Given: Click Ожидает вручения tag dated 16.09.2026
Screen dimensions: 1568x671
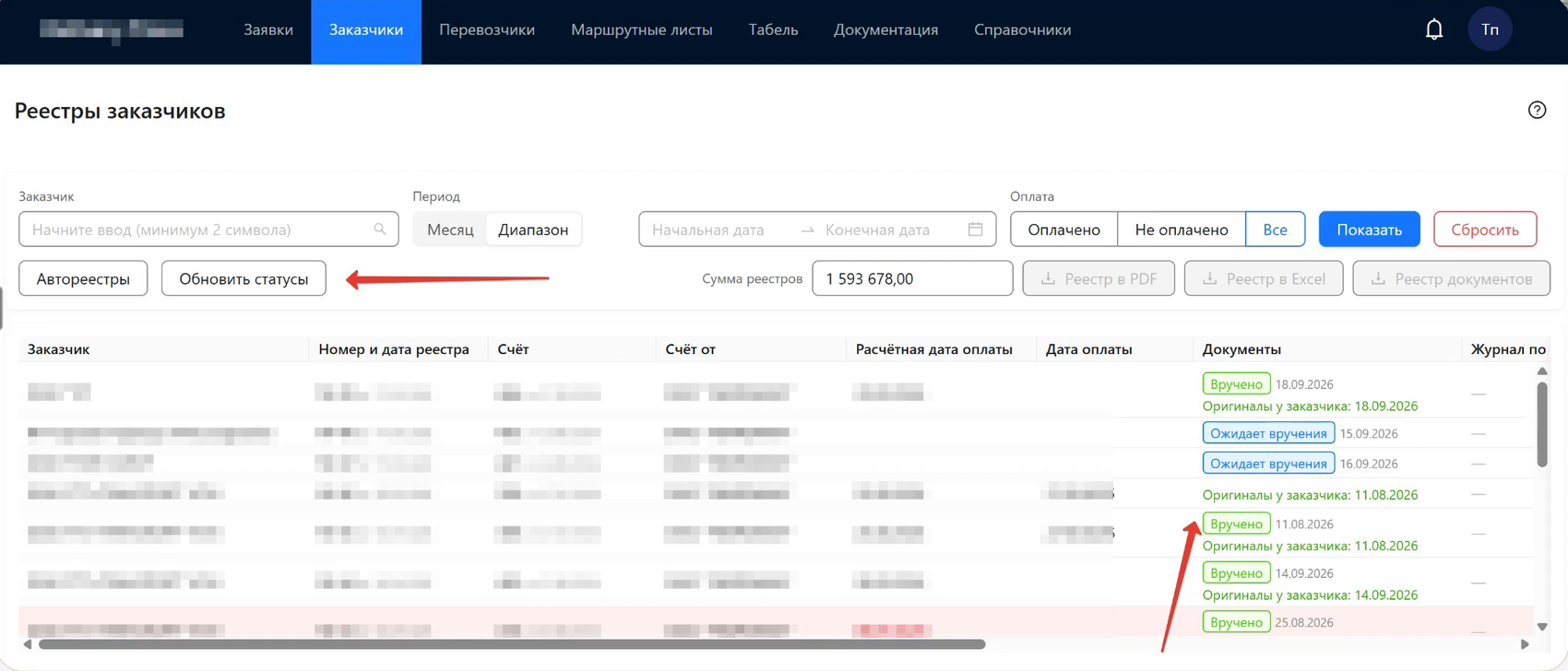Looking at the screenshot, I should (x=1268, y=464).
